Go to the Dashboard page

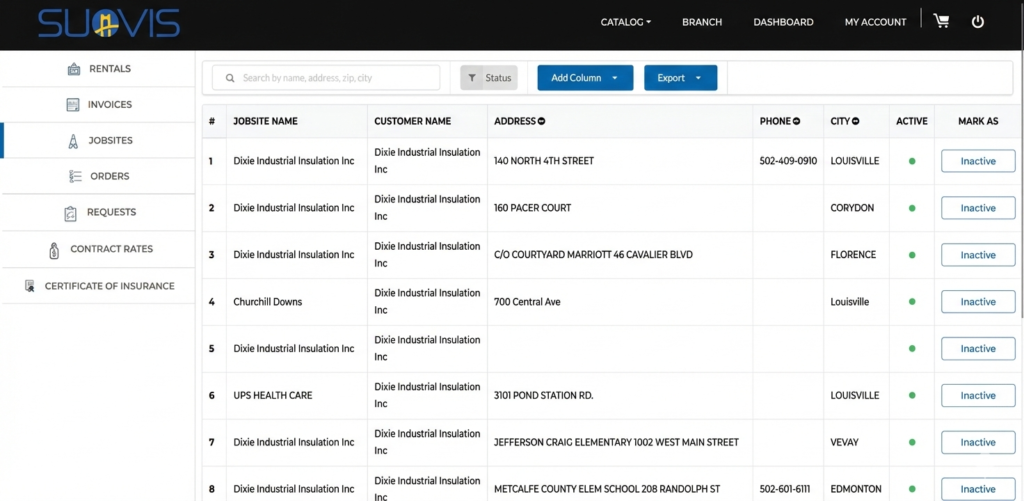point(783,22)
